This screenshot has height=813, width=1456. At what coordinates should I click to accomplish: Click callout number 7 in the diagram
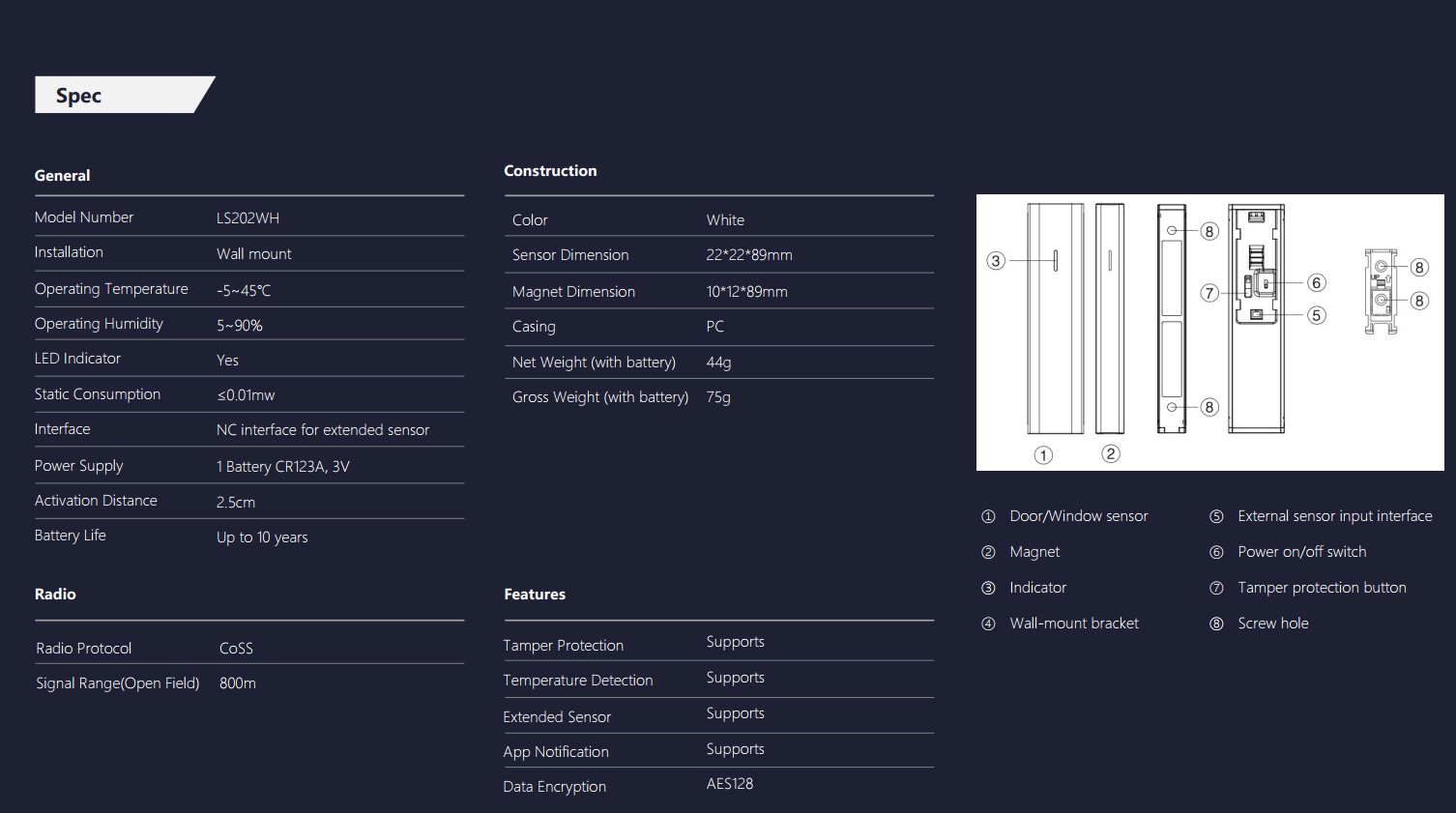click(1208, 293)
